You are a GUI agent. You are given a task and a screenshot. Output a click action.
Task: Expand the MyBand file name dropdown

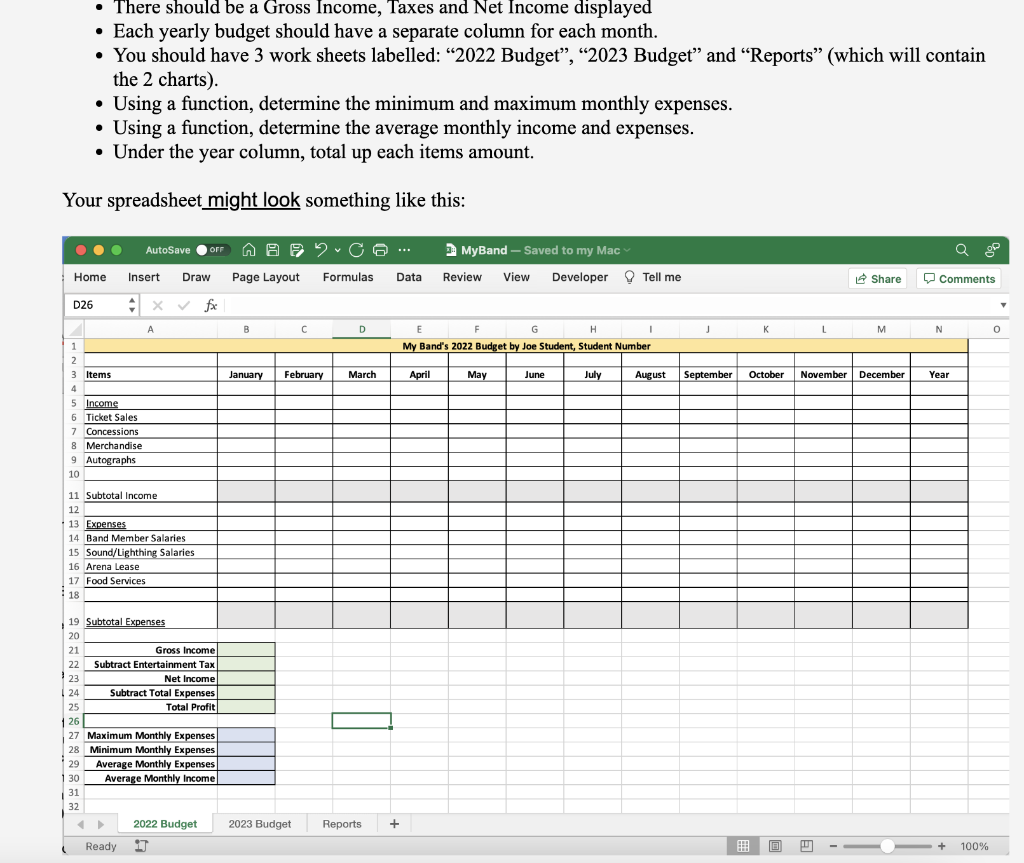(628, 250)
